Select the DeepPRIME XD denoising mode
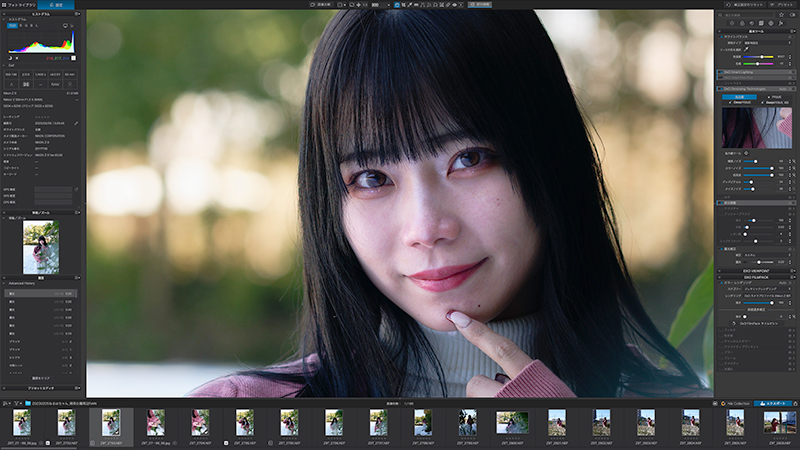Viewport: 800px width, 450px height. pos(776,103)
